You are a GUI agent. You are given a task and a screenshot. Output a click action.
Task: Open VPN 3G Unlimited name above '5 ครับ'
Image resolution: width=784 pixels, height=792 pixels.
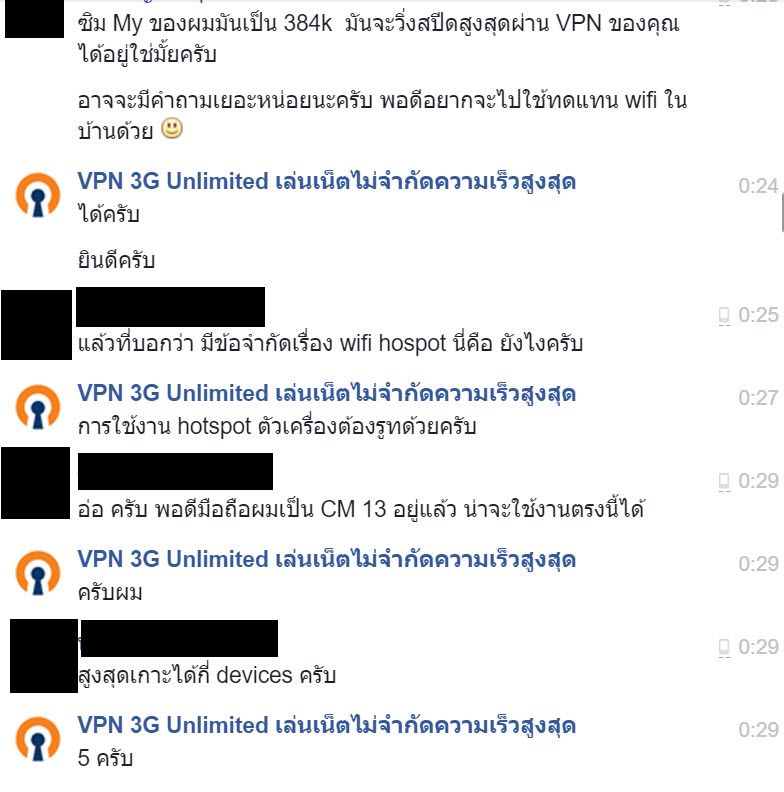[x=326, y=725]
